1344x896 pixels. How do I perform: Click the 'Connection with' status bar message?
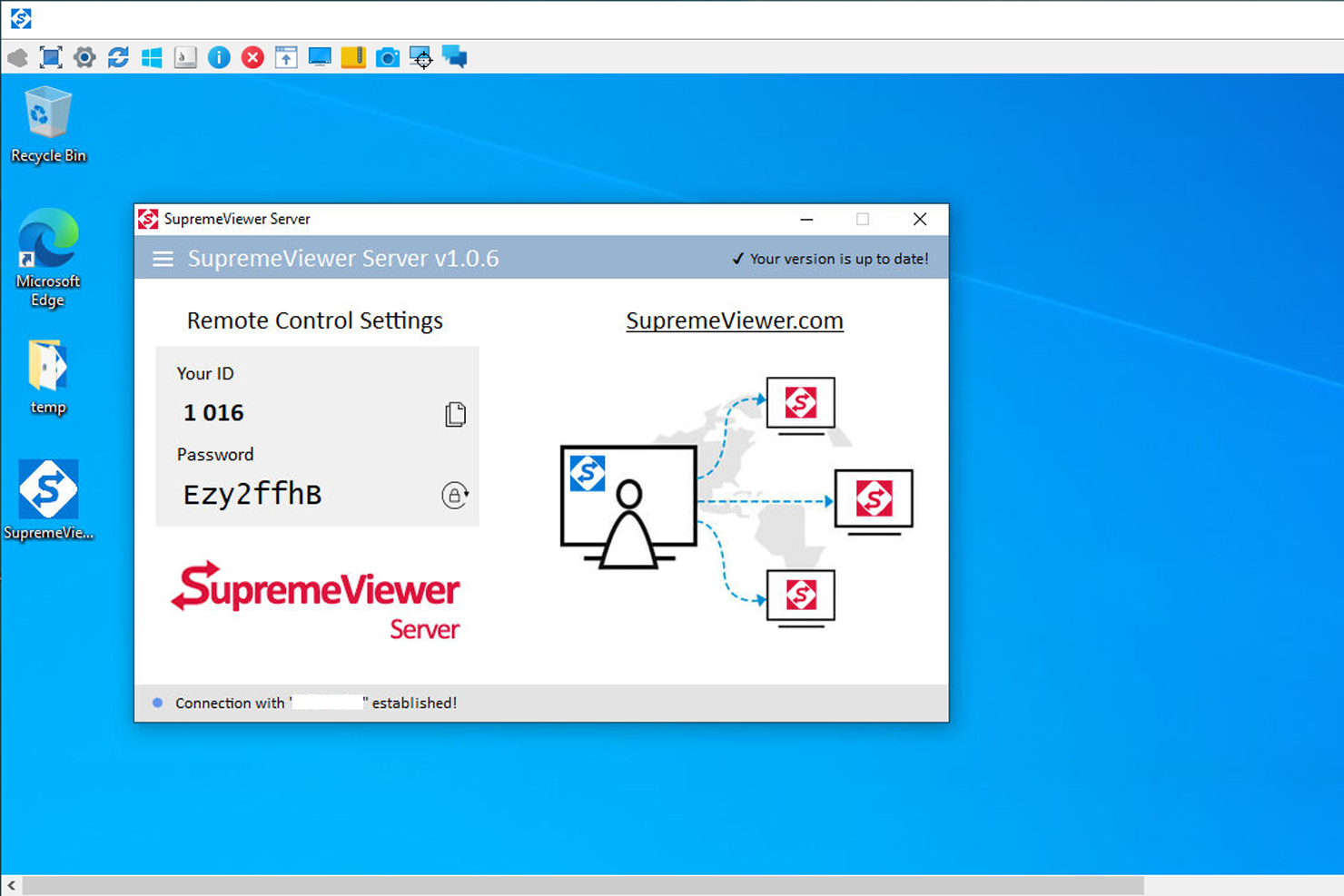316,703
